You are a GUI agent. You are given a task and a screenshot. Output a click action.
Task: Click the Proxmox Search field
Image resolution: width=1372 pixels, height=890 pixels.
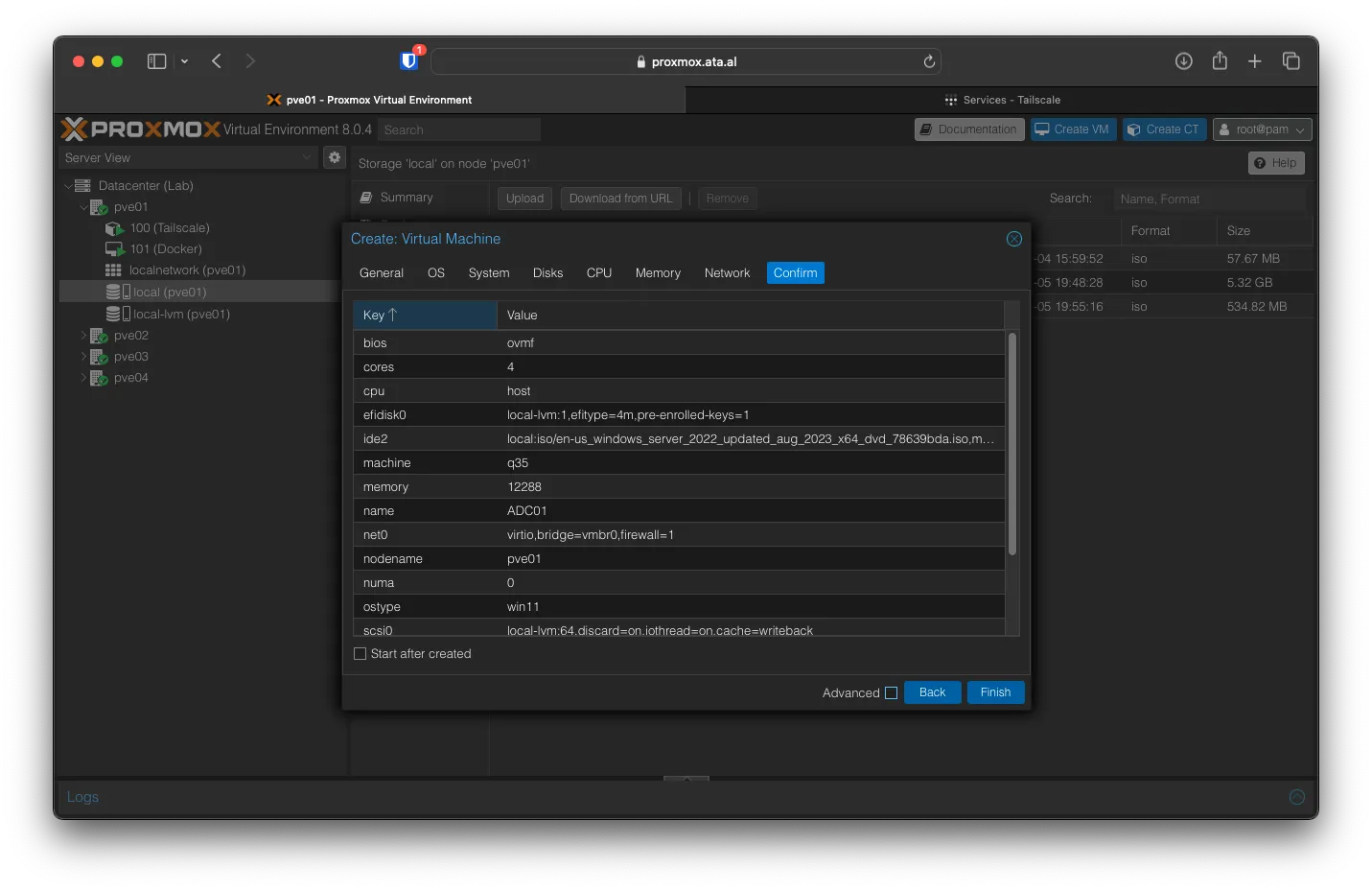459,129
